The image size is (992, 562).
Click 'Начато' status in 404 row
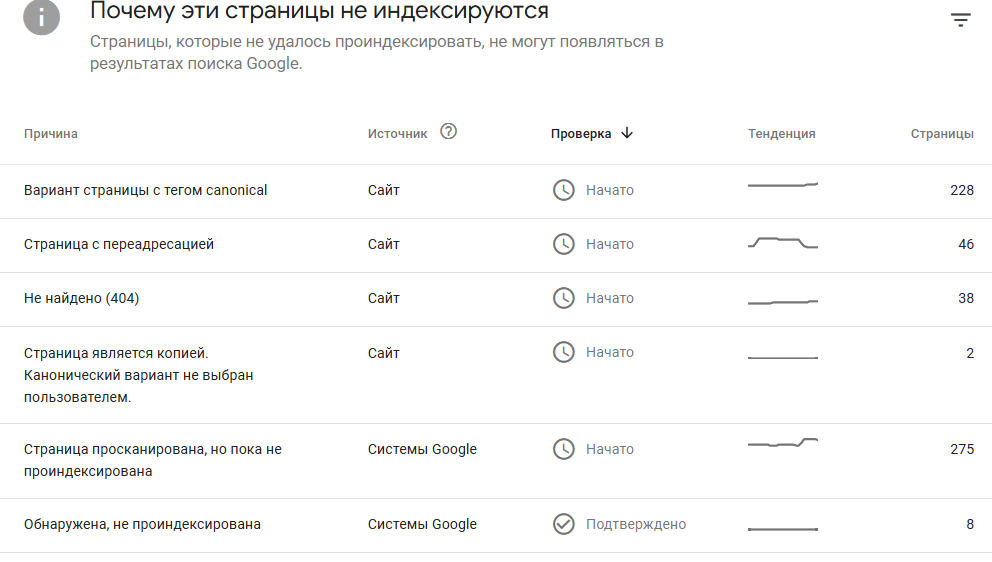[x=610, y=297]
